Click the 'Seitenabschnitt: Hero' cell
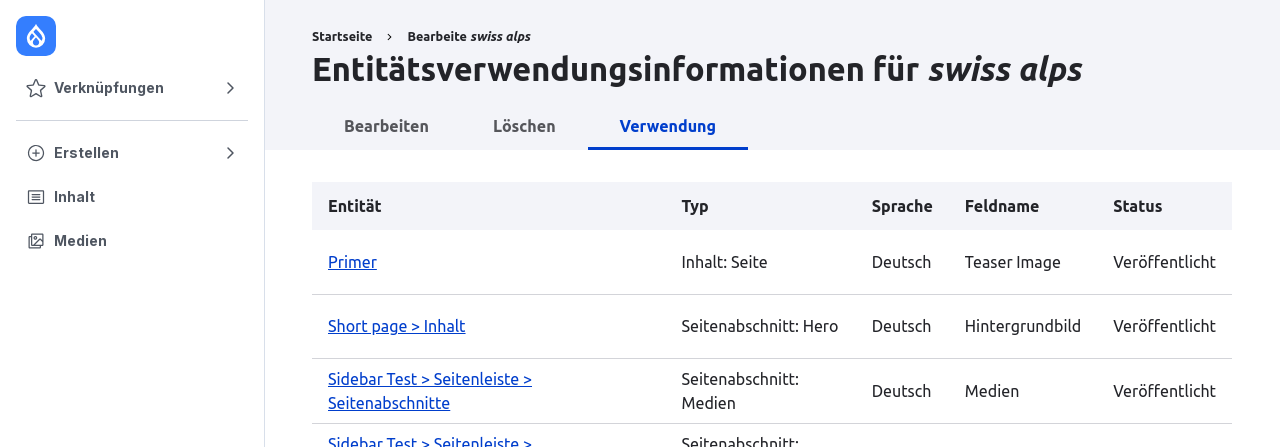Viewport: 1280px width, 447px height. click(x=760, y=326)
